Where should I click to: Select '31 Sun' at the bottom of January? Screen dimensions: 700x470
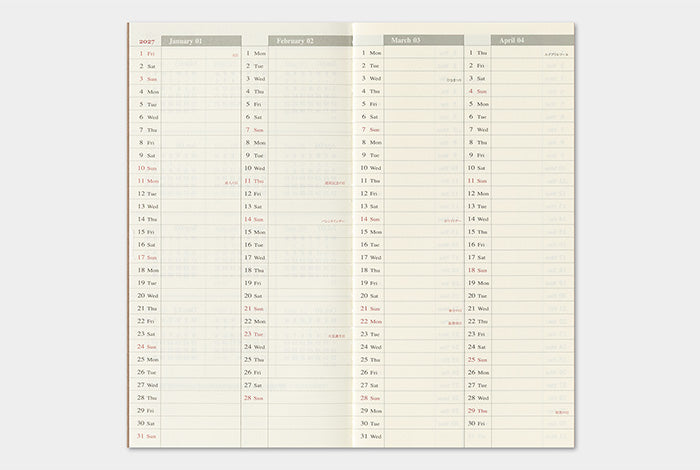coord(147,436)
